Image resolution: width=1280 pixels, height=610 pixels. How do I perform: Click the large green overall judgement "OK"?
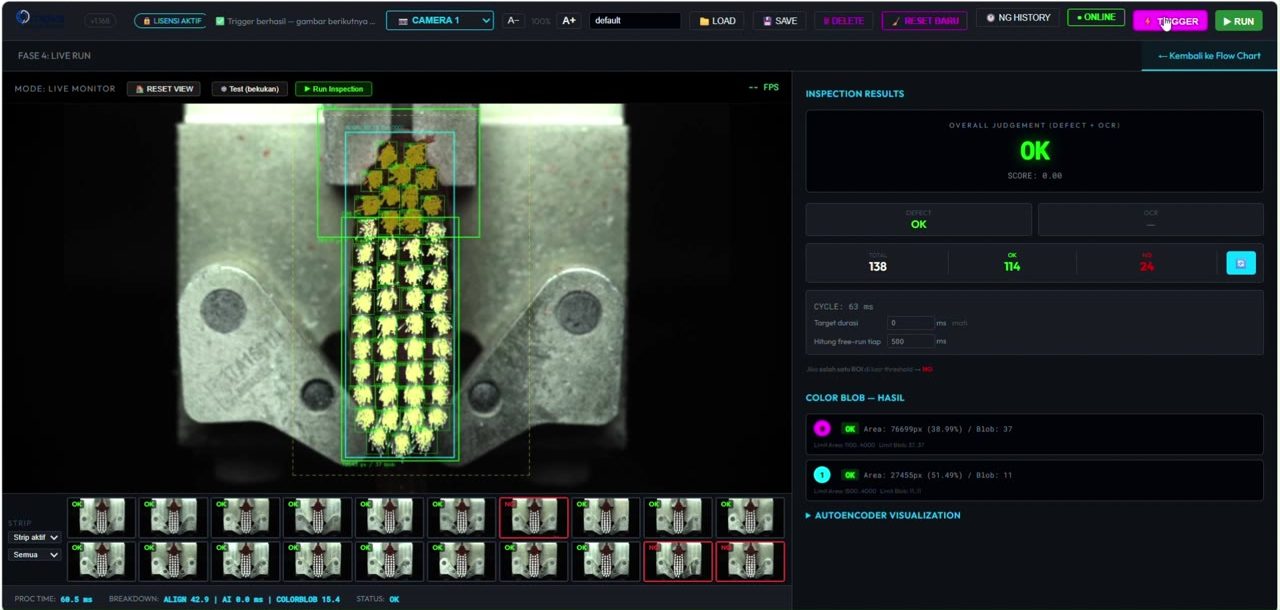coord(1035,151)
